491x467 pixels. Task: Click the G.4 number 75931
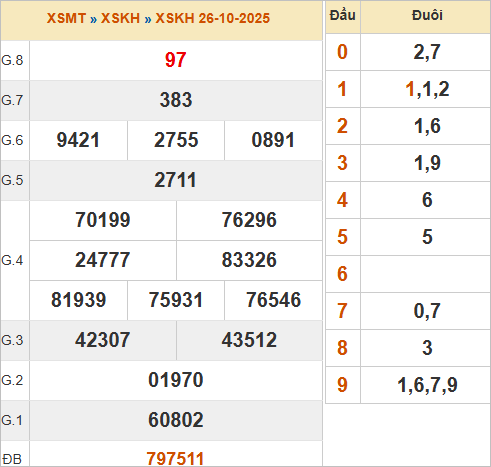176,300
